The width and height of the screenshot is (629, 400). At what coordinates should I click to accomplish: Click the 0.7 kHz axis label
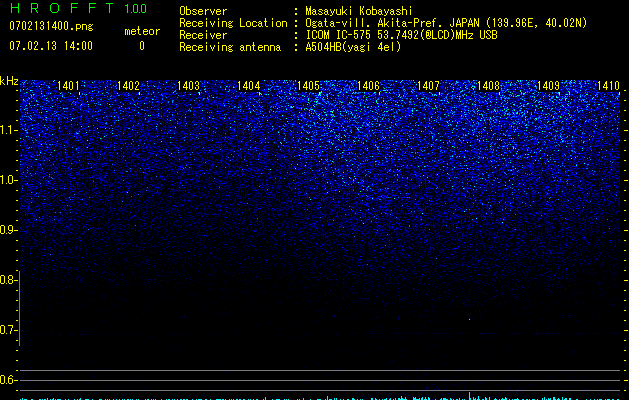pyautogui.click(x=8, y=330)
